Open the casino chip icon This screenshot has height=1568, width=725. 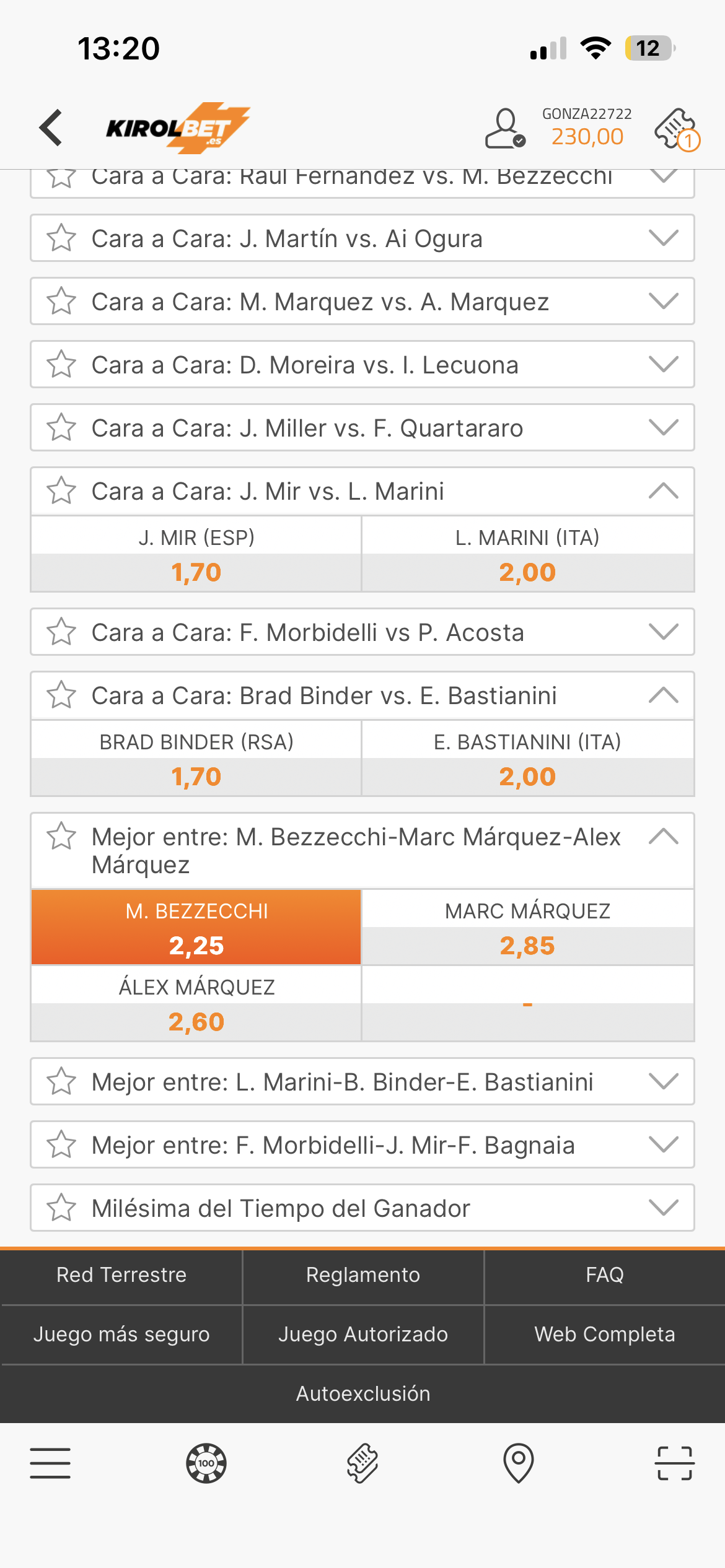206,1463
